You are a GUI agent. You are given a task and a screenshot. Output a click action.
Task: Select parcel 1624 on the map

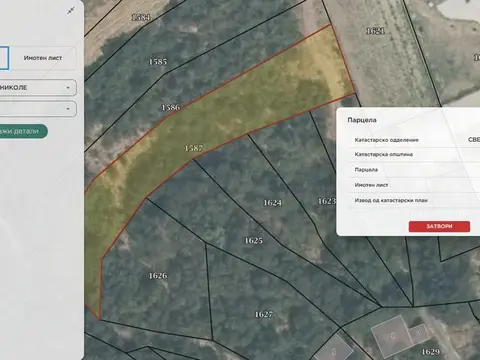point(273,203)
